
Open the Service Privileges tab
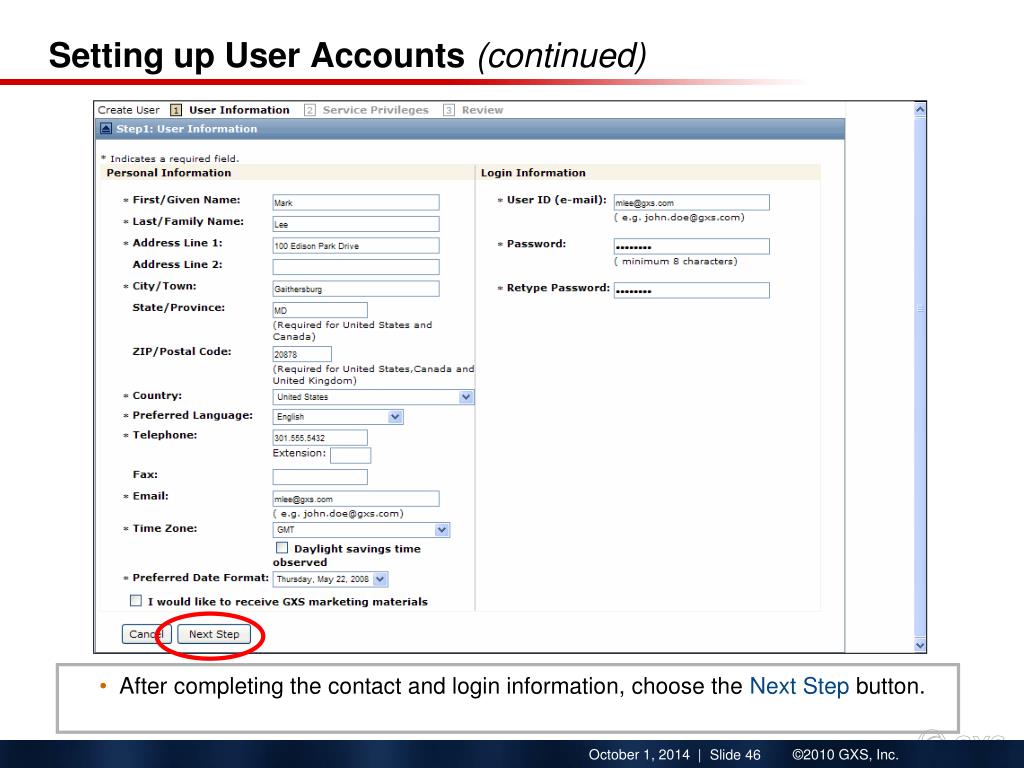(x=376, y=110)
